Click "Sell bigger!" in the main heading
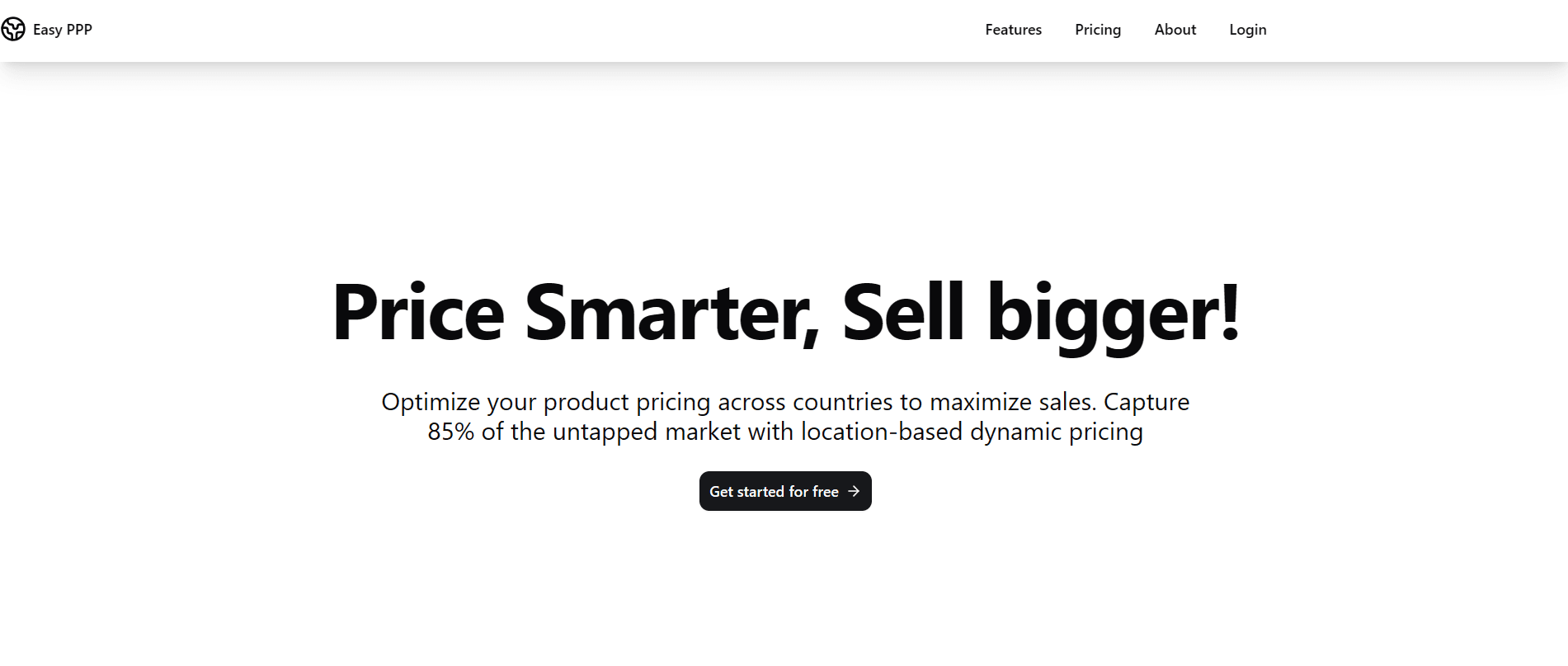 point(1041,314)
